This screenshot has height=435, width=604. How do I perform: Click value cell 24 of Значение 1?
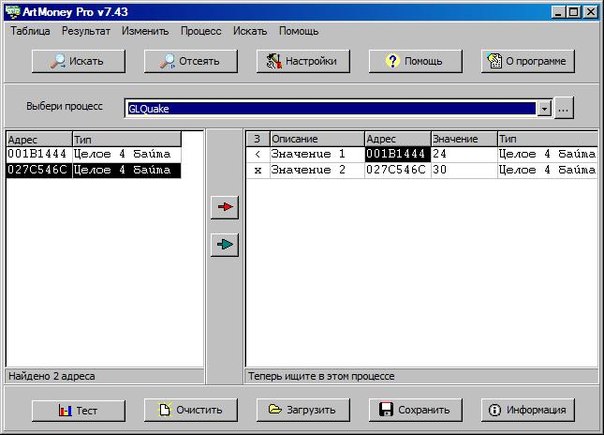464,154
